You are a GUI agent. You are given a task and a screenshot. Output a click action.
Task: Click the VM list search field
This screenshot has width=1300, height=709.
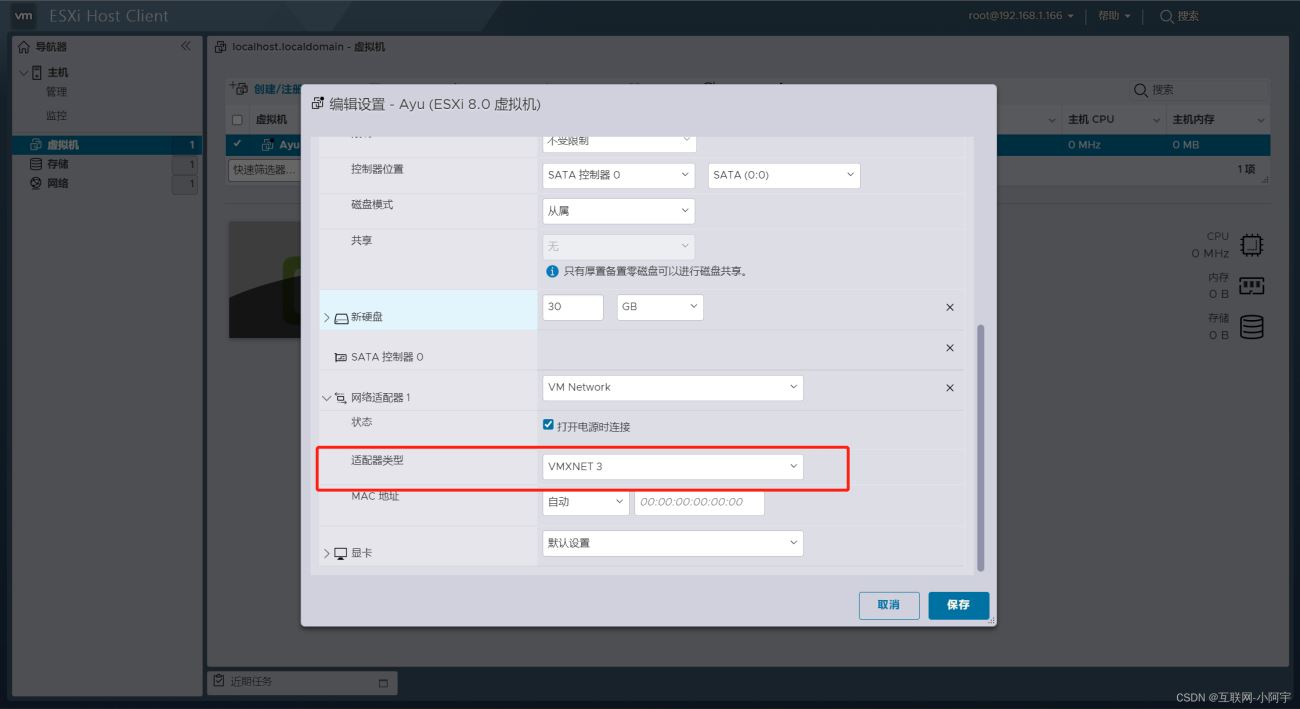point(1199,90)
